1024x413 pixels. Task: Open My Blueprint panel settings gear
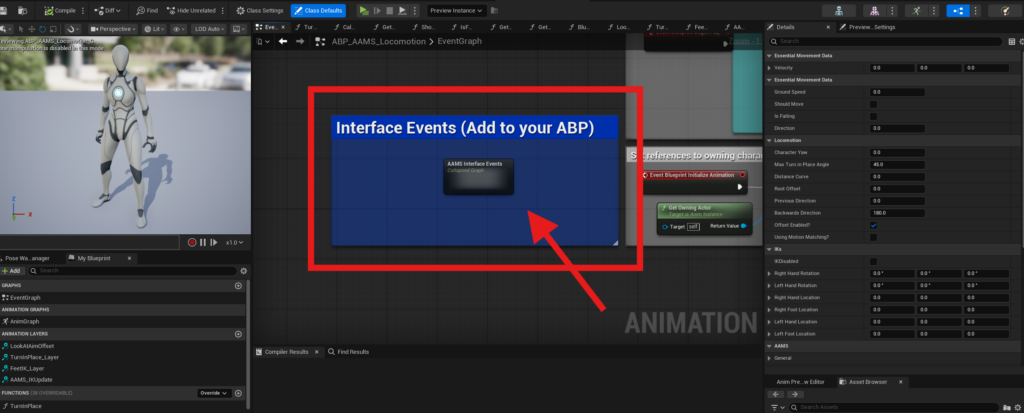click(243, 270)
